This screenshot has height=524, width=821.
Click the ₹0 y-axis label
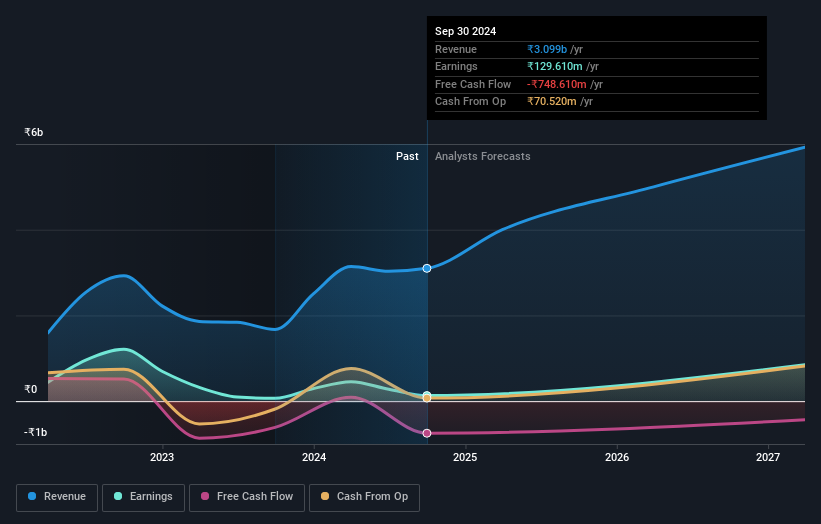click(31, 389)
